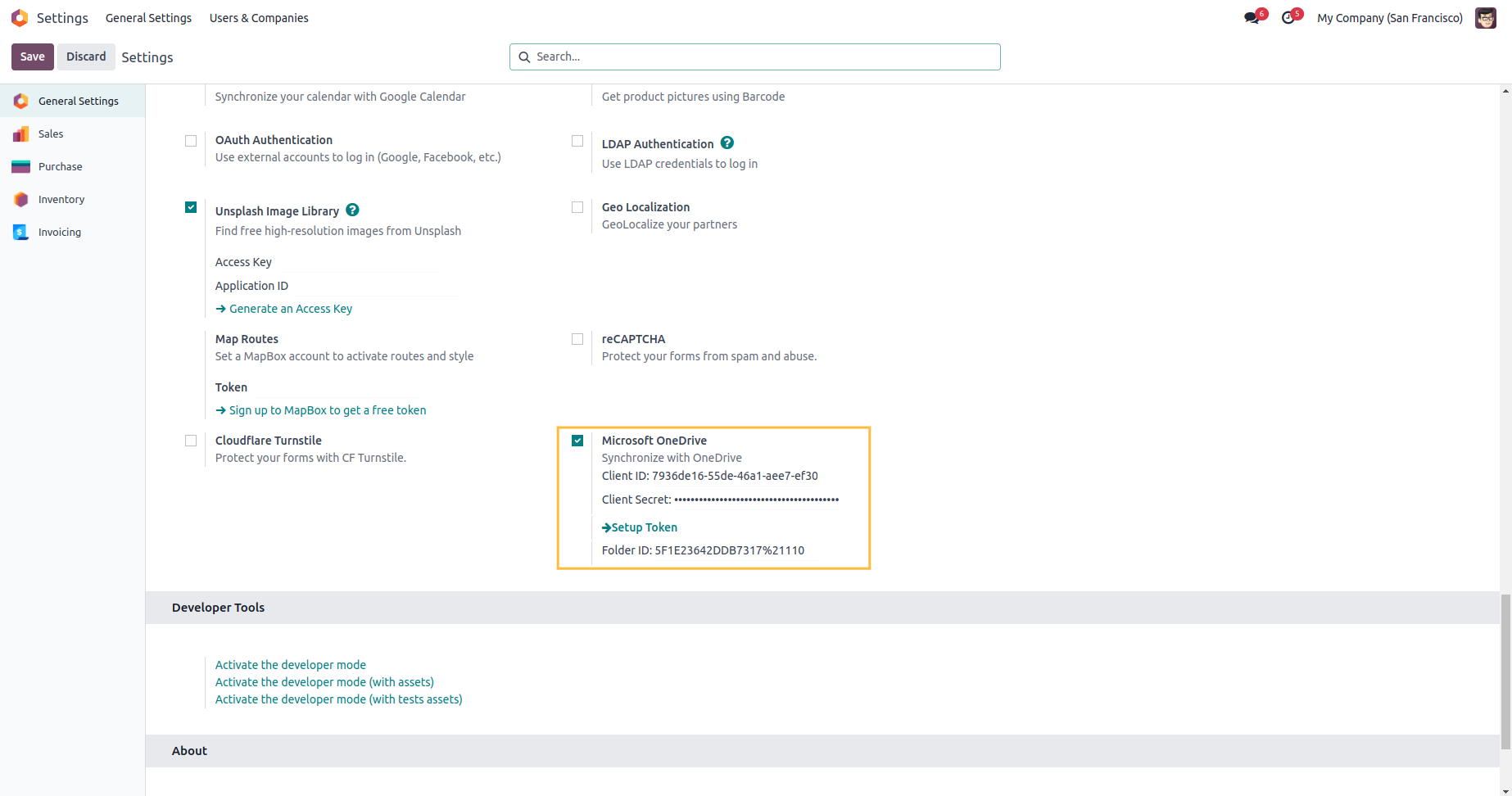Open the General Settings menu
The width and height of the screenshot is (1512, 796).
pyautogui.click(x=148, y=18)
